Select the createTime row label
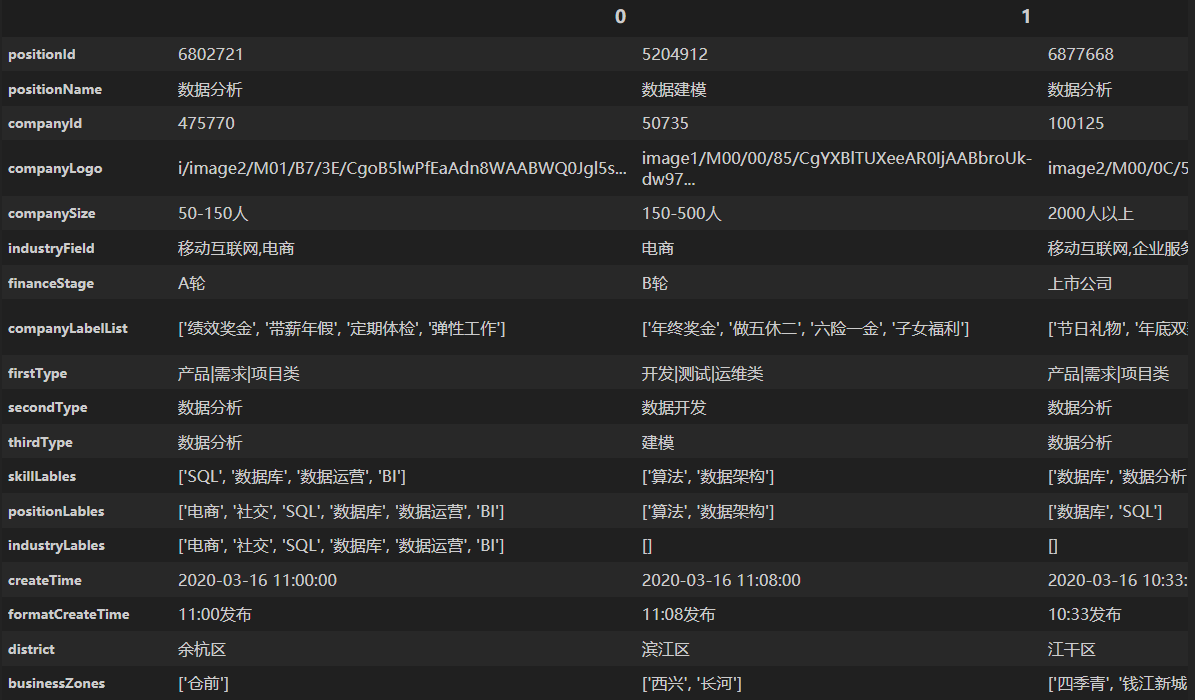1195x700 pixels. pyautogui.click(x=45, y=580)
